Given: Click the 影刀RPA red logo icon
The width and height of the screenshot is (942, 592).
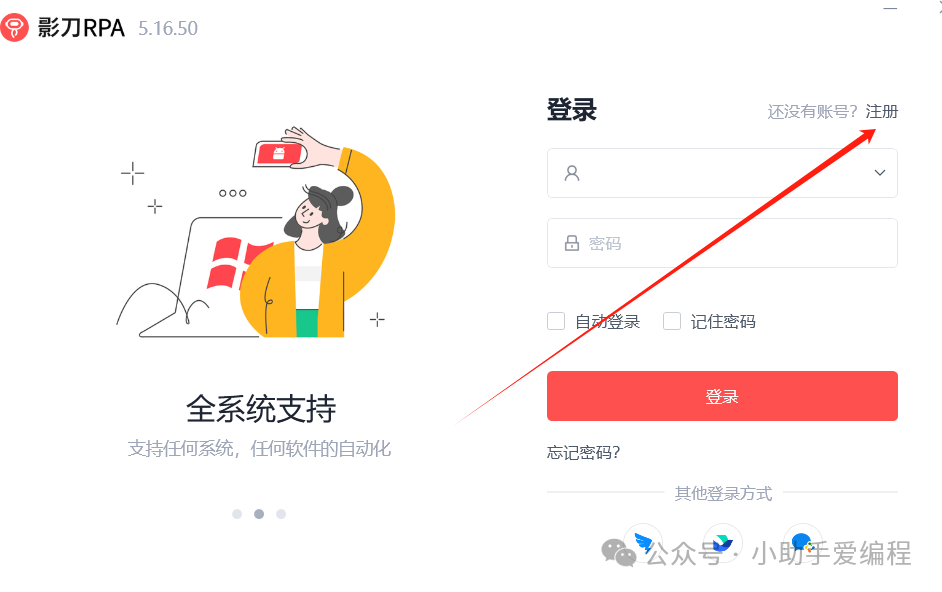Looking at the screenshot, I should point(14,28).
